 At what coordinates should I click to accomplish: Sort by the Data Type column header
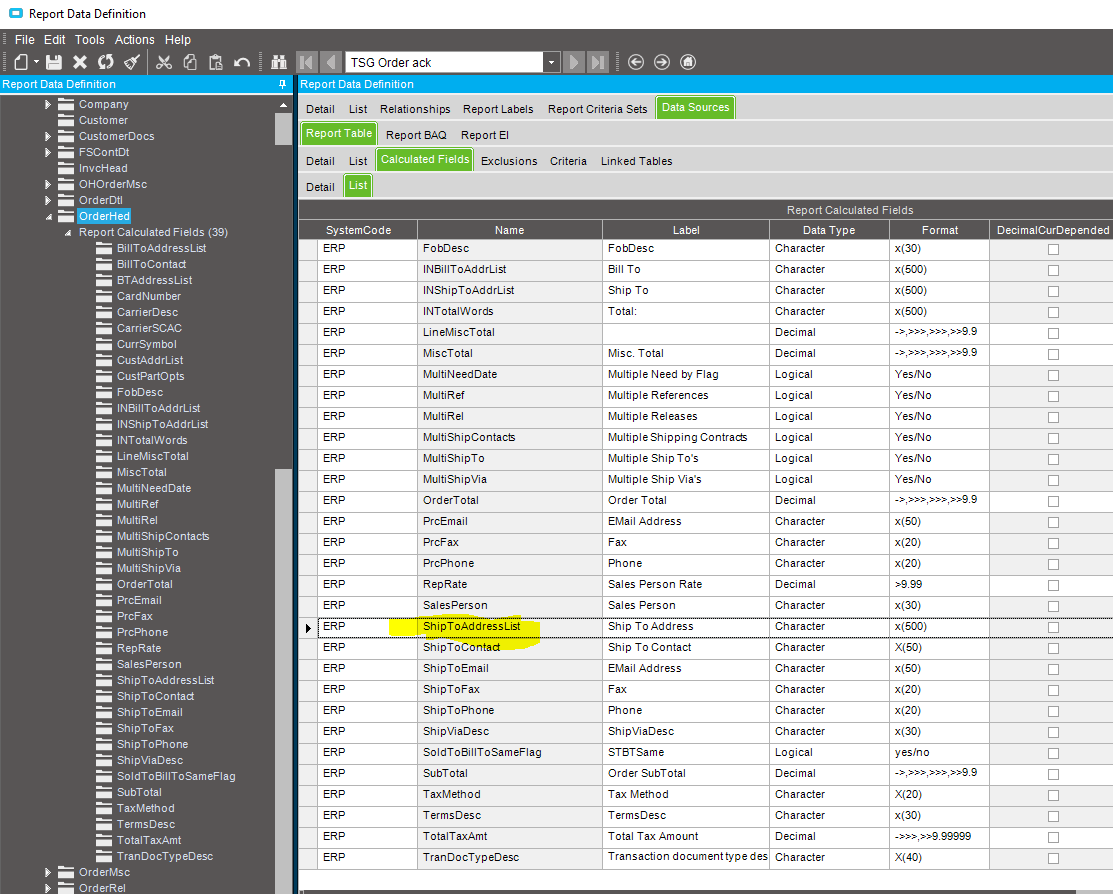tap(828, 230)
